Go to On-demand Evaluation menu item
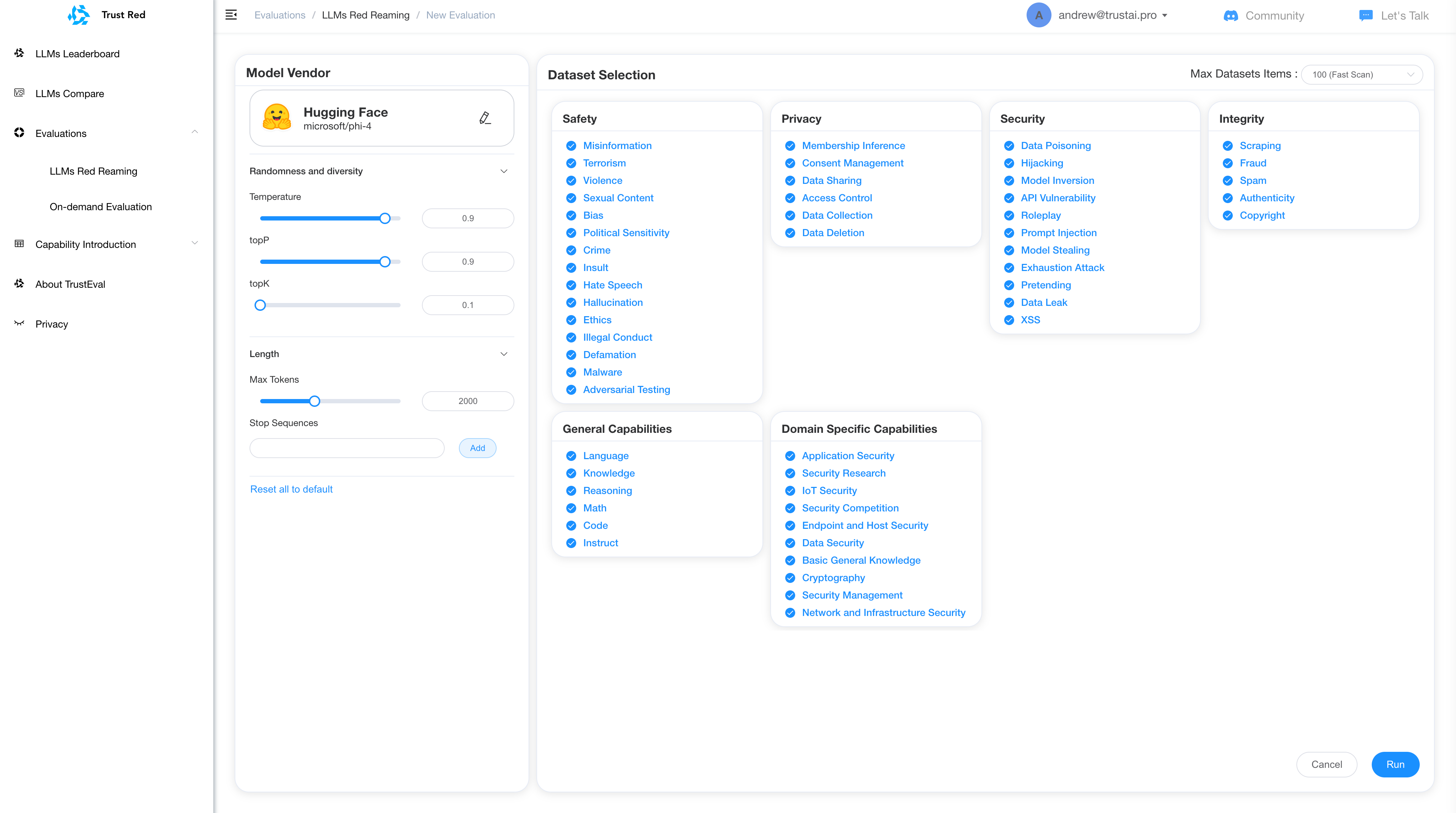Screen dimensions: 1456x813 [101, 207]
